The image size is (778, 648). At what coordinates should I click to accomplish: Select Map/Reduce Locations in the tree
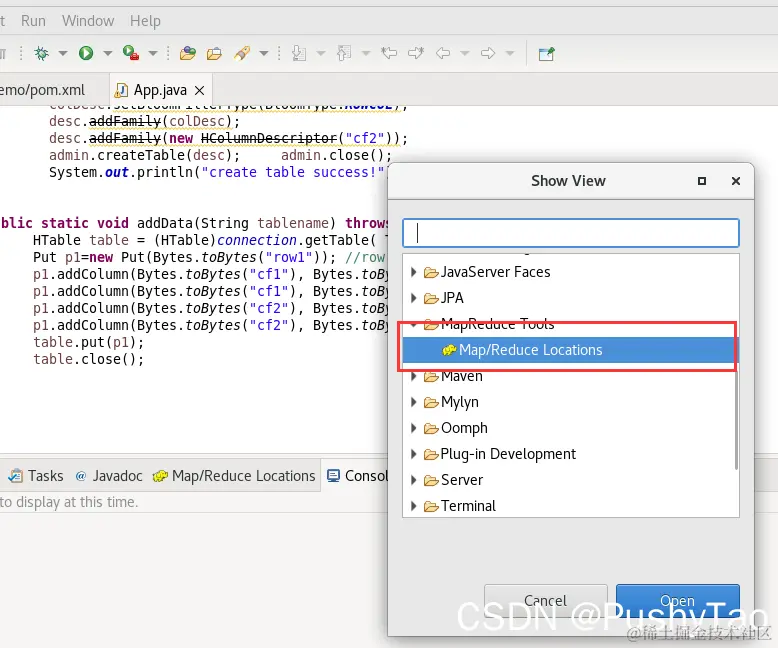pyautogui.click(x=570, y=350)
